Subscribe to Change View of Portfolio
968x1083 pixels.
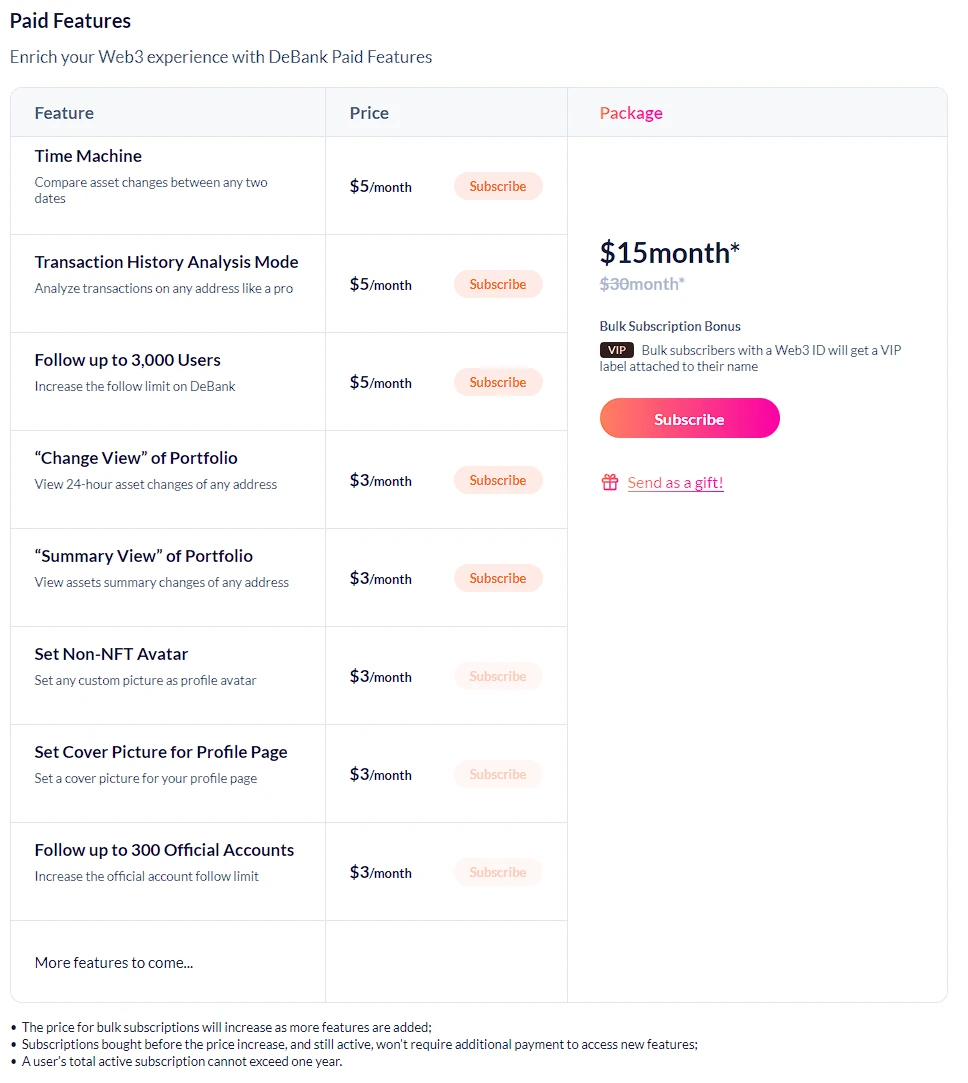497,480
